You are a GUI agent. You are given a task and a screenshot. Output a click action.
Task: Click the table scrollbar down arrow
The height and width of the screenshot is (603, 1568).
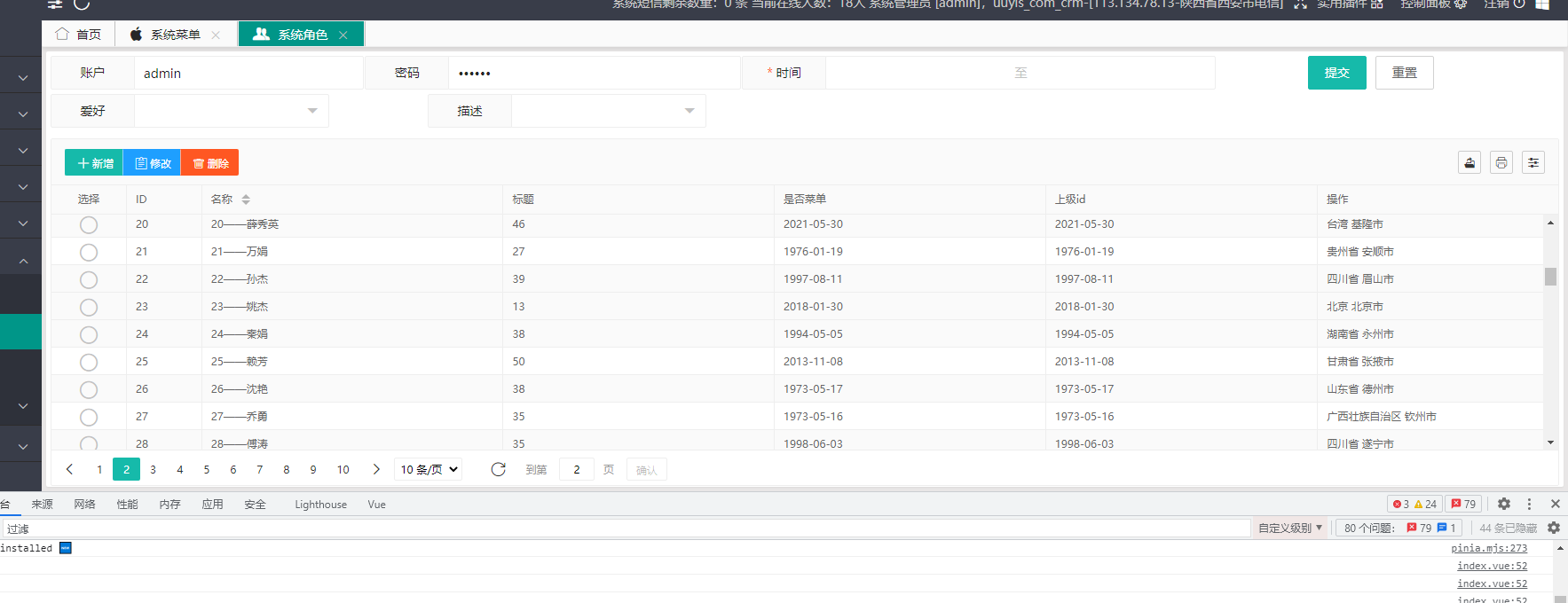(x=1550, y=442)
